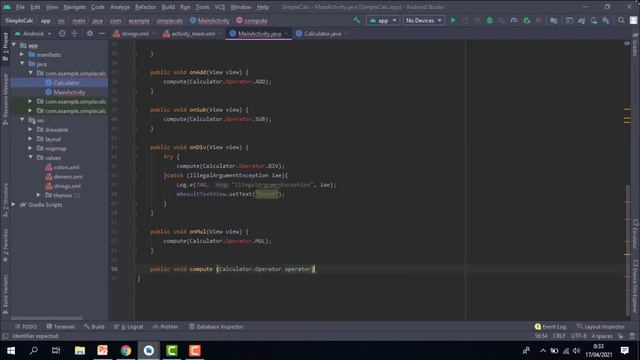Open the Layout Inspector
This screenshot has height=360, width=640.
coord(600,327)
